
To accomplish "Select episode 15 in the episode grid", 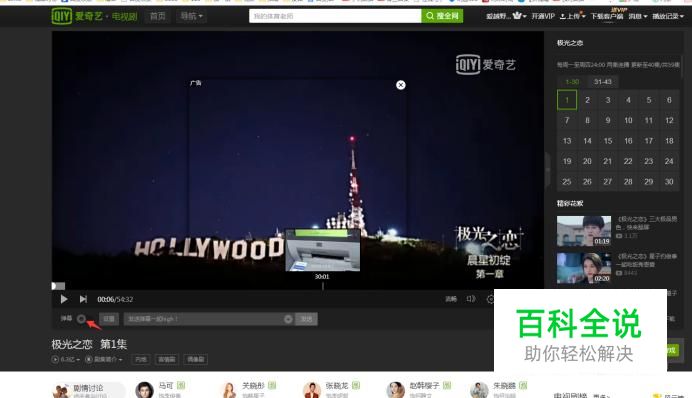I will 608,141.
